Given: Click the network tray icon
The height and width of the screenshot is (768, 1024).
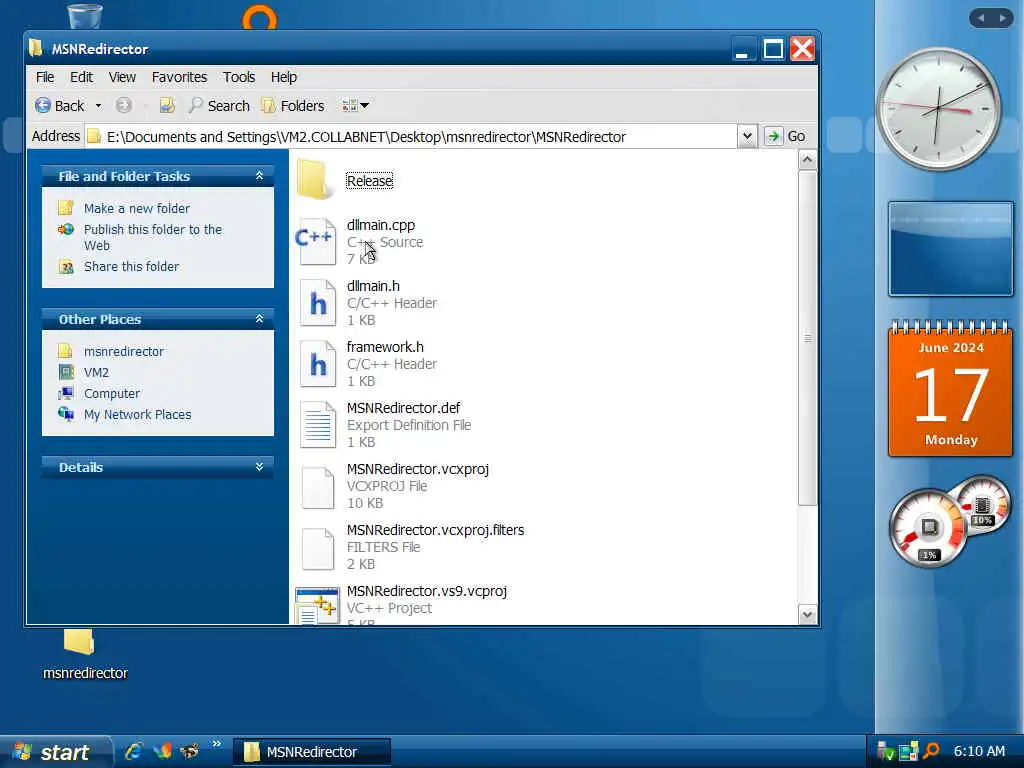Looking at the screenshot, I should 908,752.
